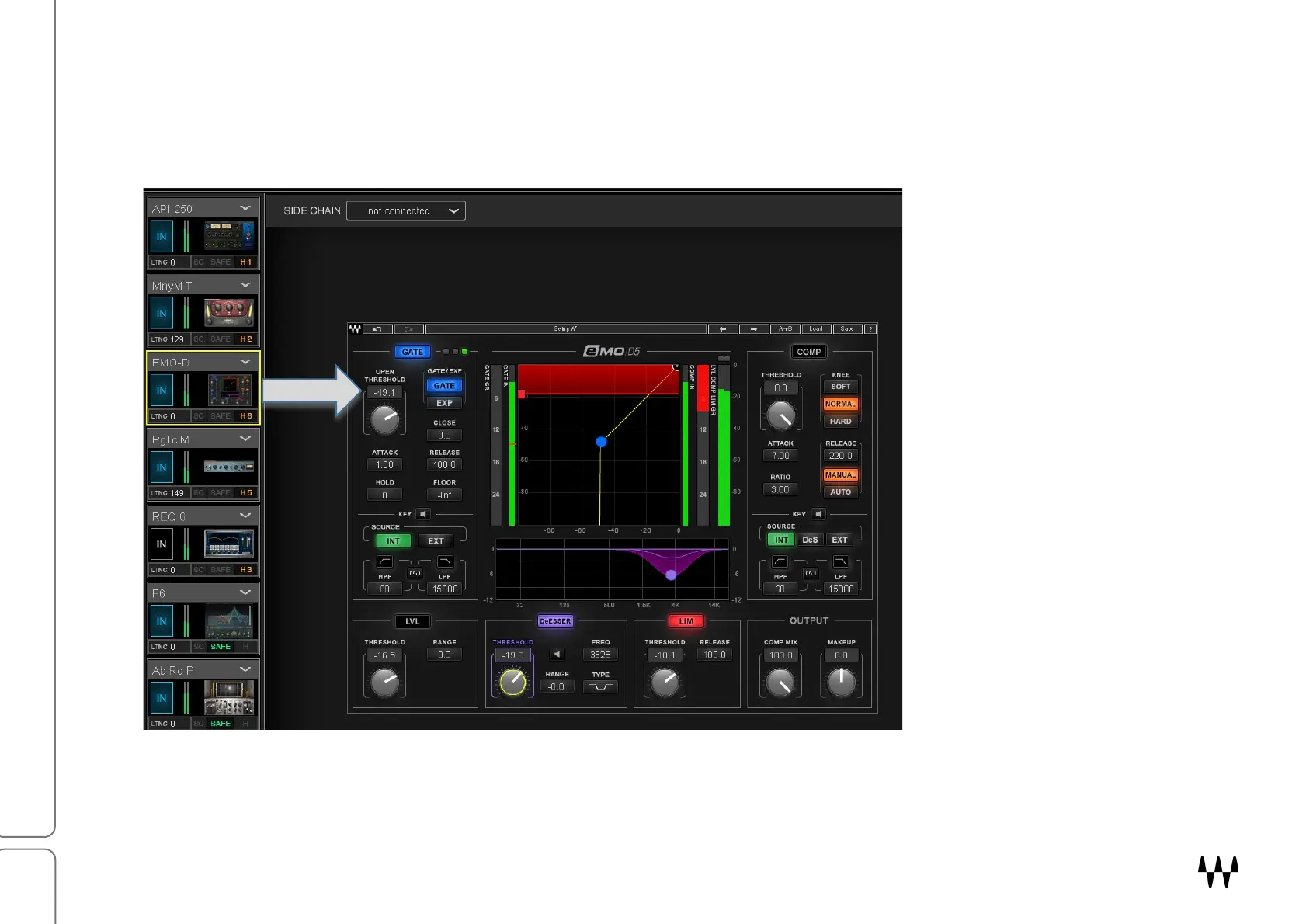Viewport: 1306px width, 924px height.
Task: Select GATE mode in Gate/Exp
Action: (444, 386)
